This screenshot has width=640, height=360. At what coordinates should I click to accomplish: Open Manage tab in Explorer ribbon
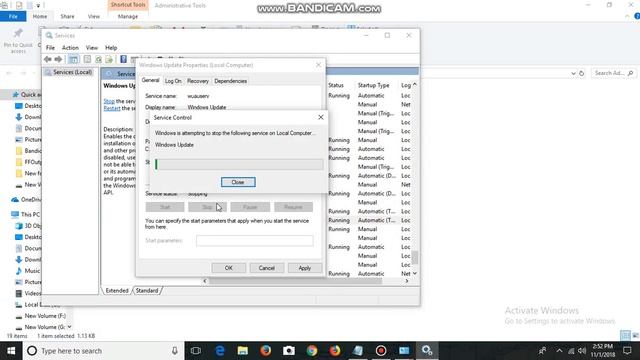(x=128, y=16)
